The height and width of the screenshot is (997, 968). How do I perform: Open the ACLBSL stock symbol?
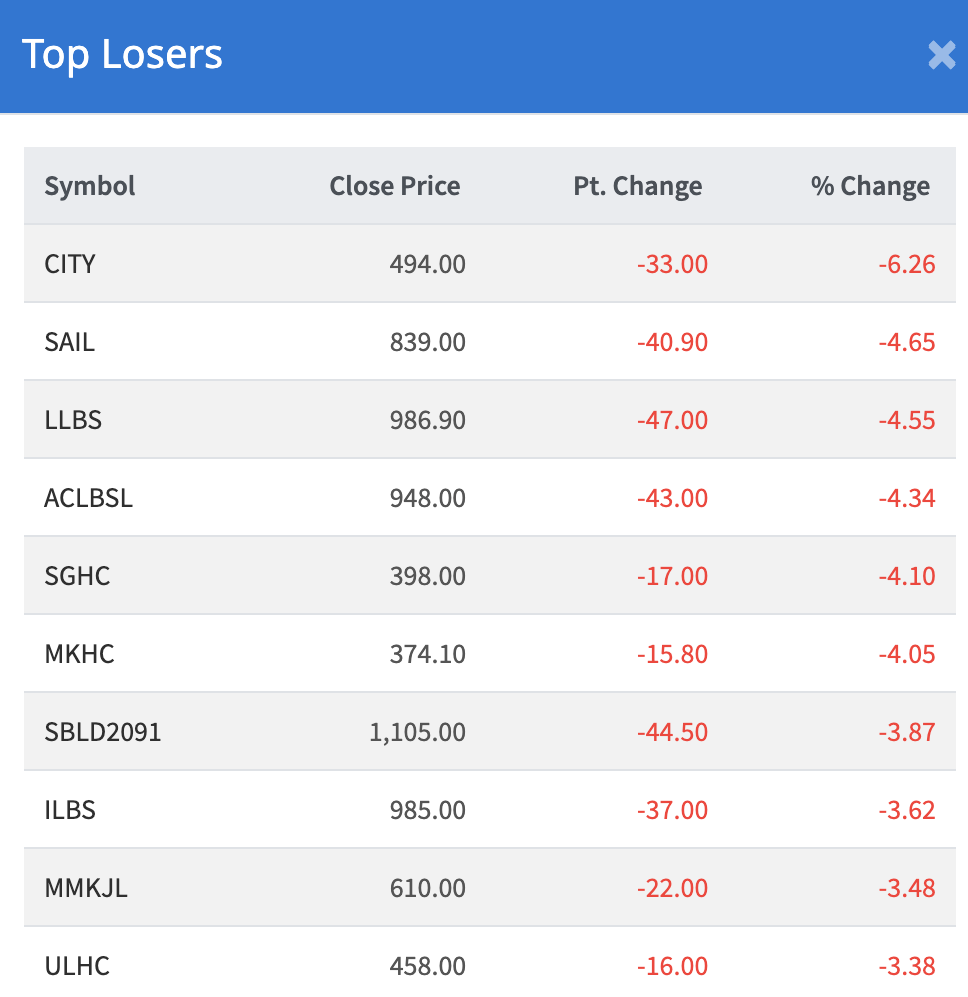[88, 498]
